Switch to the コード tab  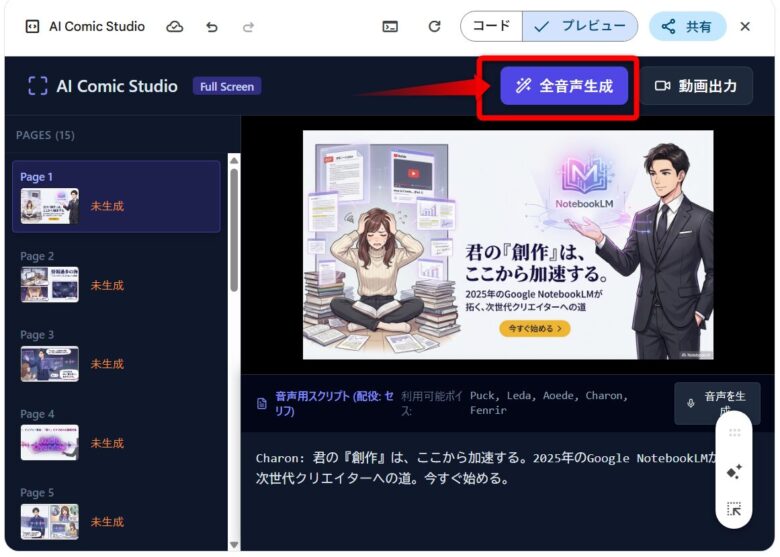click(x=491, y=27)
